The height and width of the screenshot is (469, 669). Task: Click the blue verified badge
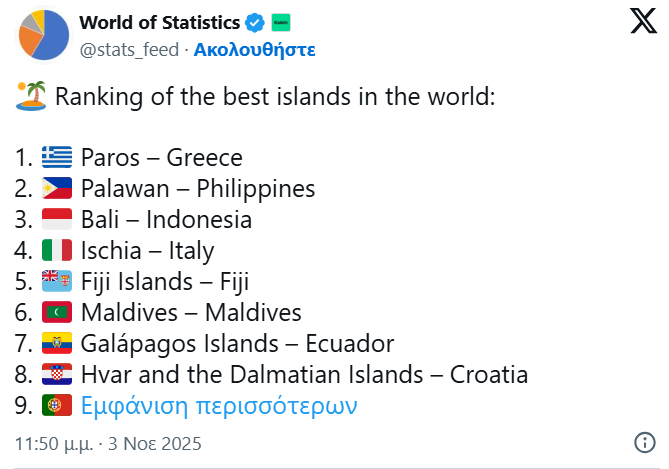coord(257,23)
